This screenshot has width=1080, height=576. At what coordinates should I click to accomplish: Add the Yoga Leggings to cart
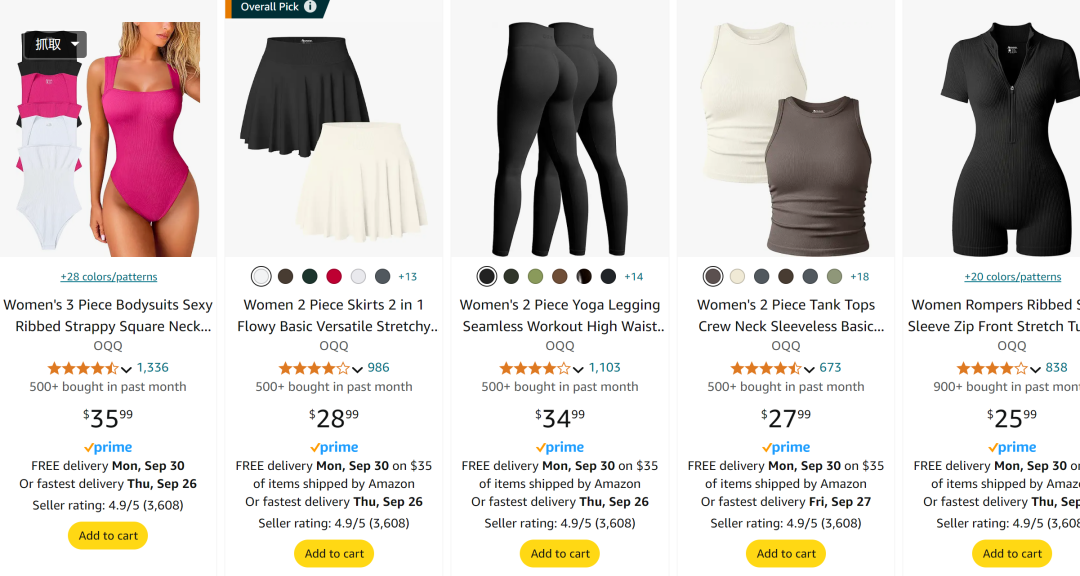(560, 554)
